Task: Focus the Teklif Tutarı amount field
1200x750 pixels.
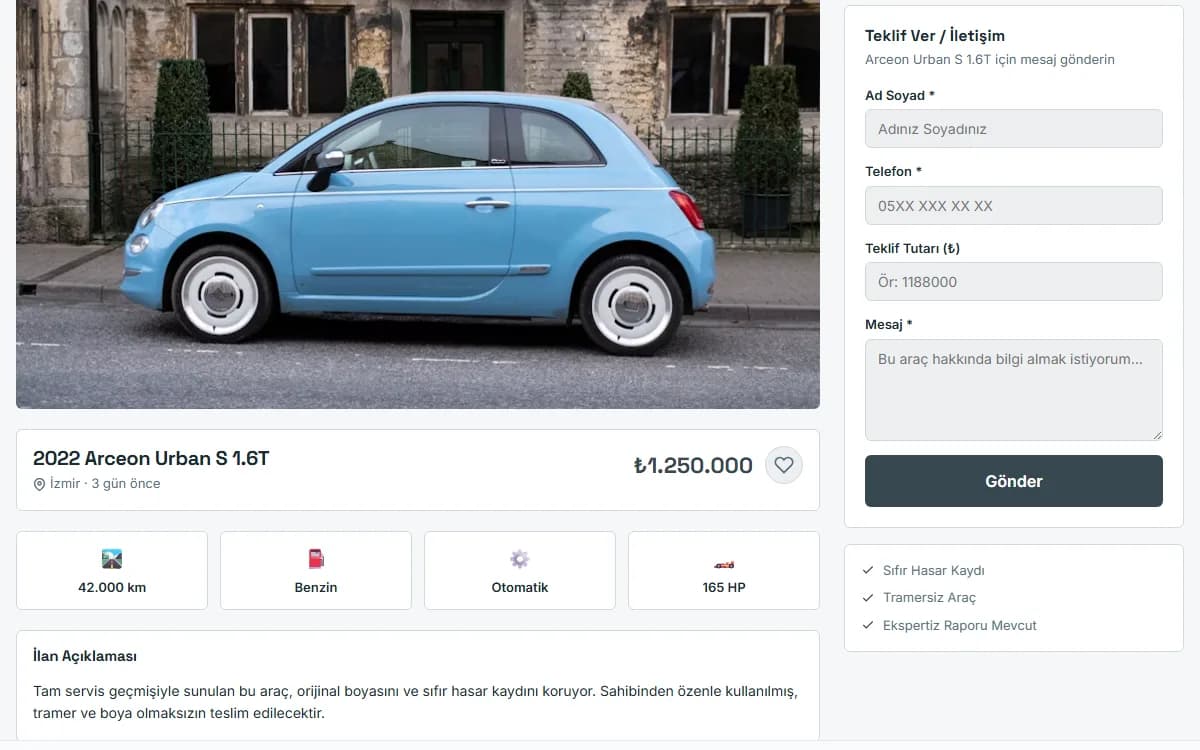Action: point(1014,281)
